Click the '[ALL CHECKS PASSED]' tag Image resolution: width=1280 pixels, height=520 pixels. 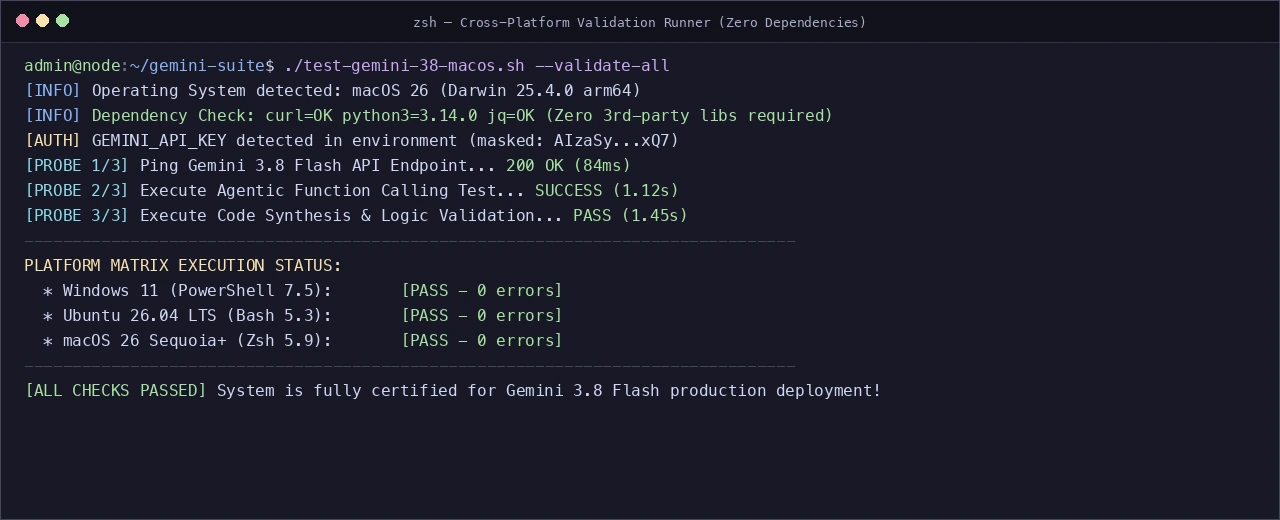[116, 391]
